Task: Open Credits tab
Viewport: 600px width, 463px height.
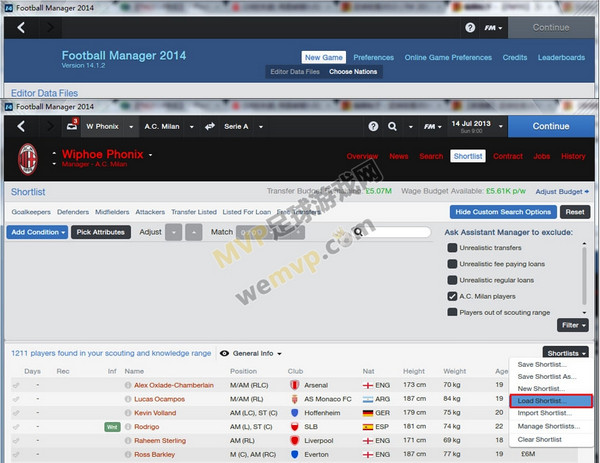Action: (515, 57)
